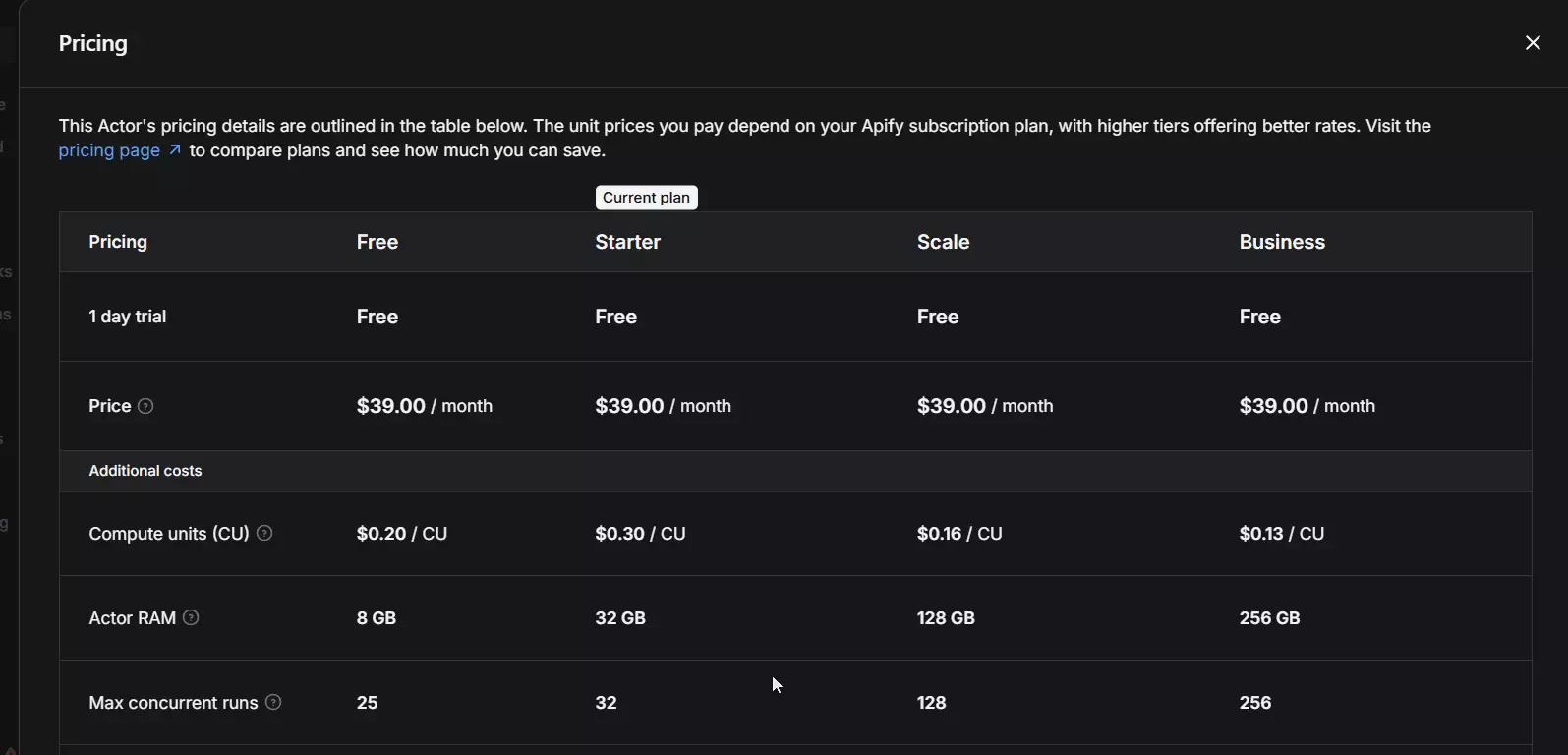
Task: Click the Pricing table header cell
Action: pyautogui.click(x=118, y=242)
